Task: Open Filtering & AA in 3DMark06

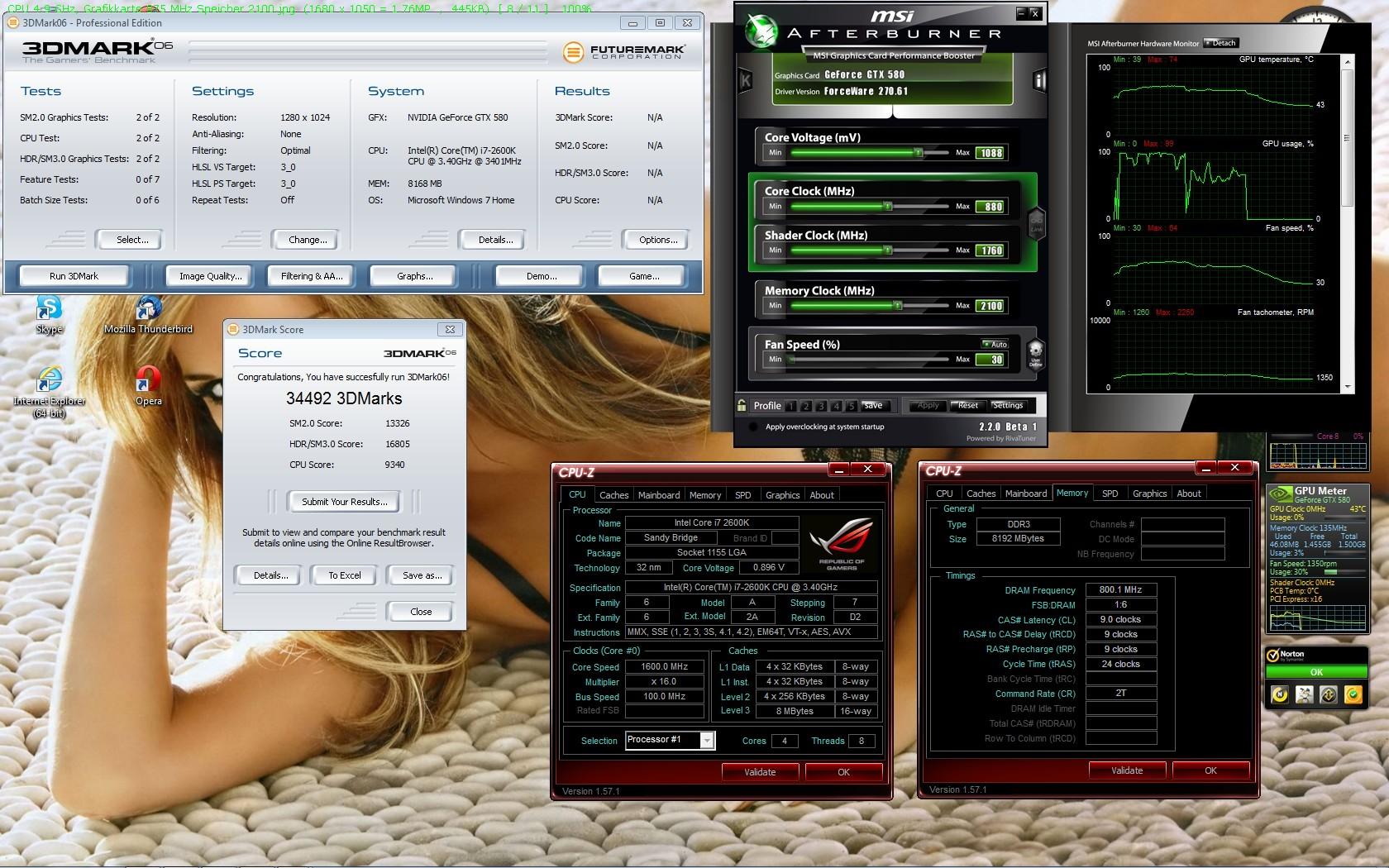Action: coord(312,276)
